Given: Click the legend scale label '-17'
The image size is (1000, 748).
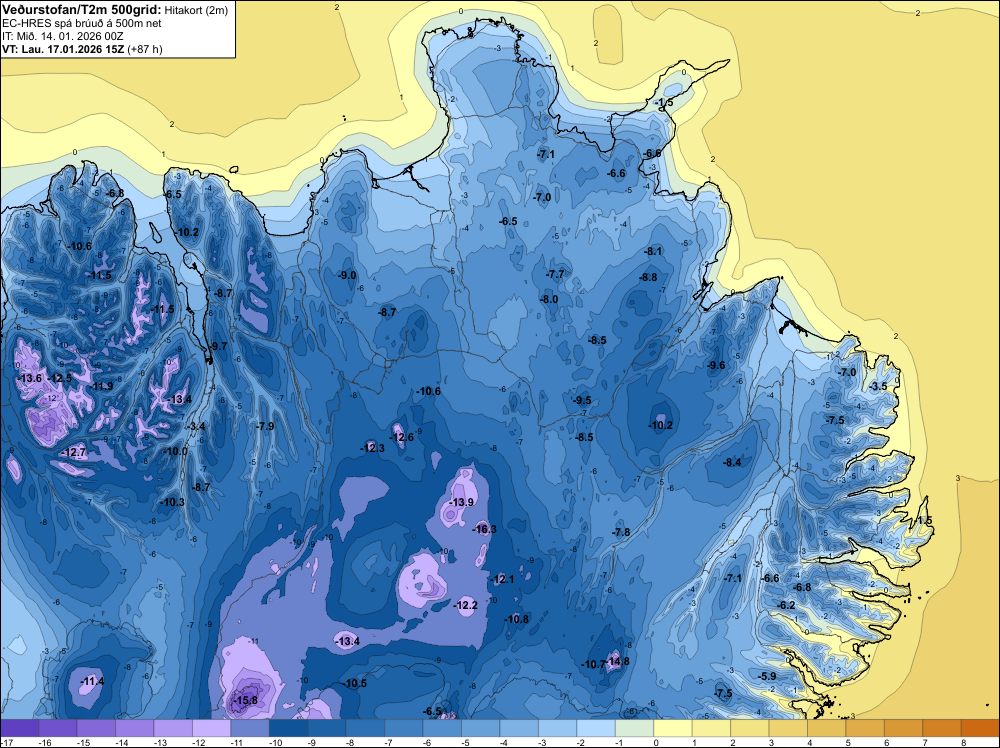Looking at the screenshot, I should coord(6,743).
